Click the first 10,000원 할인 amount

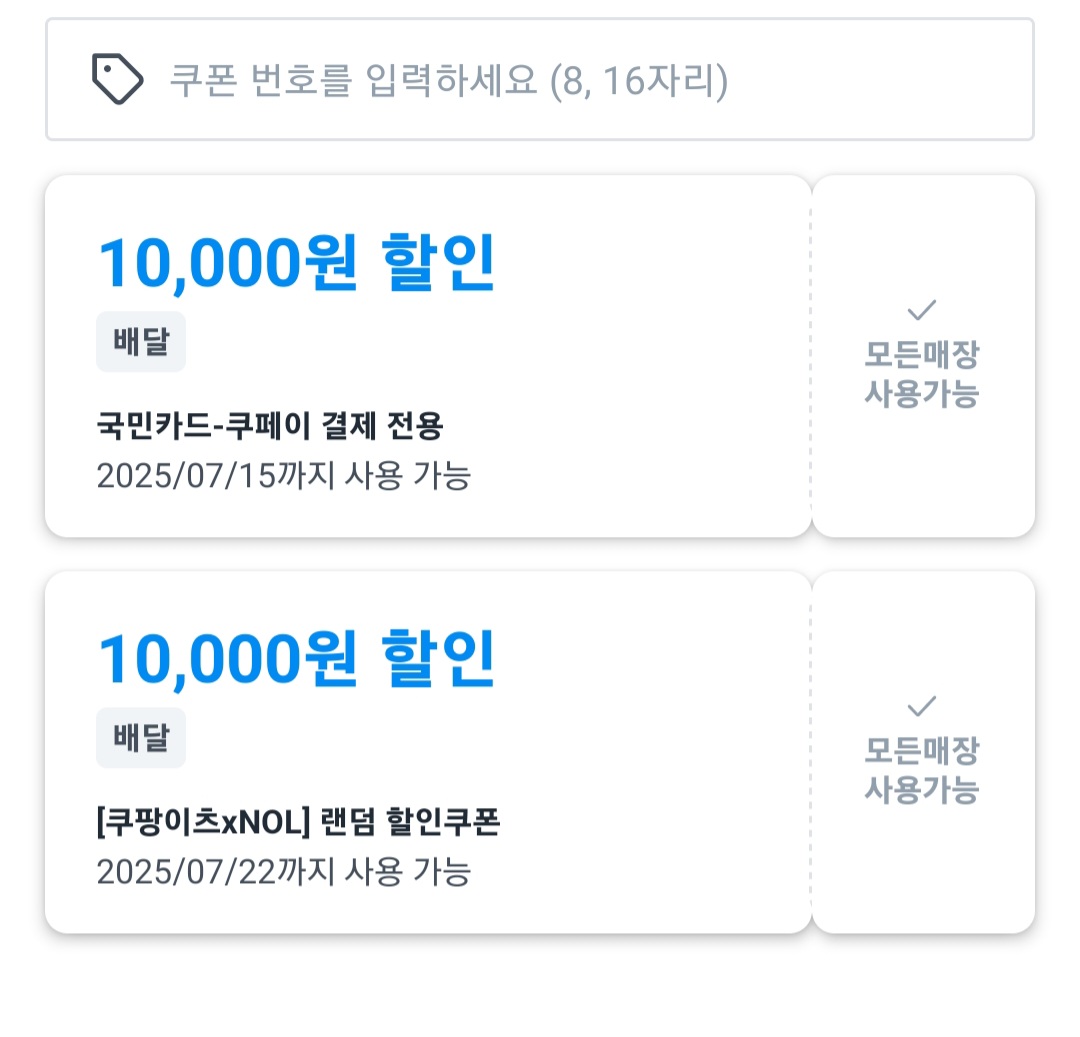pyautogui.click(x=297, y=262)
